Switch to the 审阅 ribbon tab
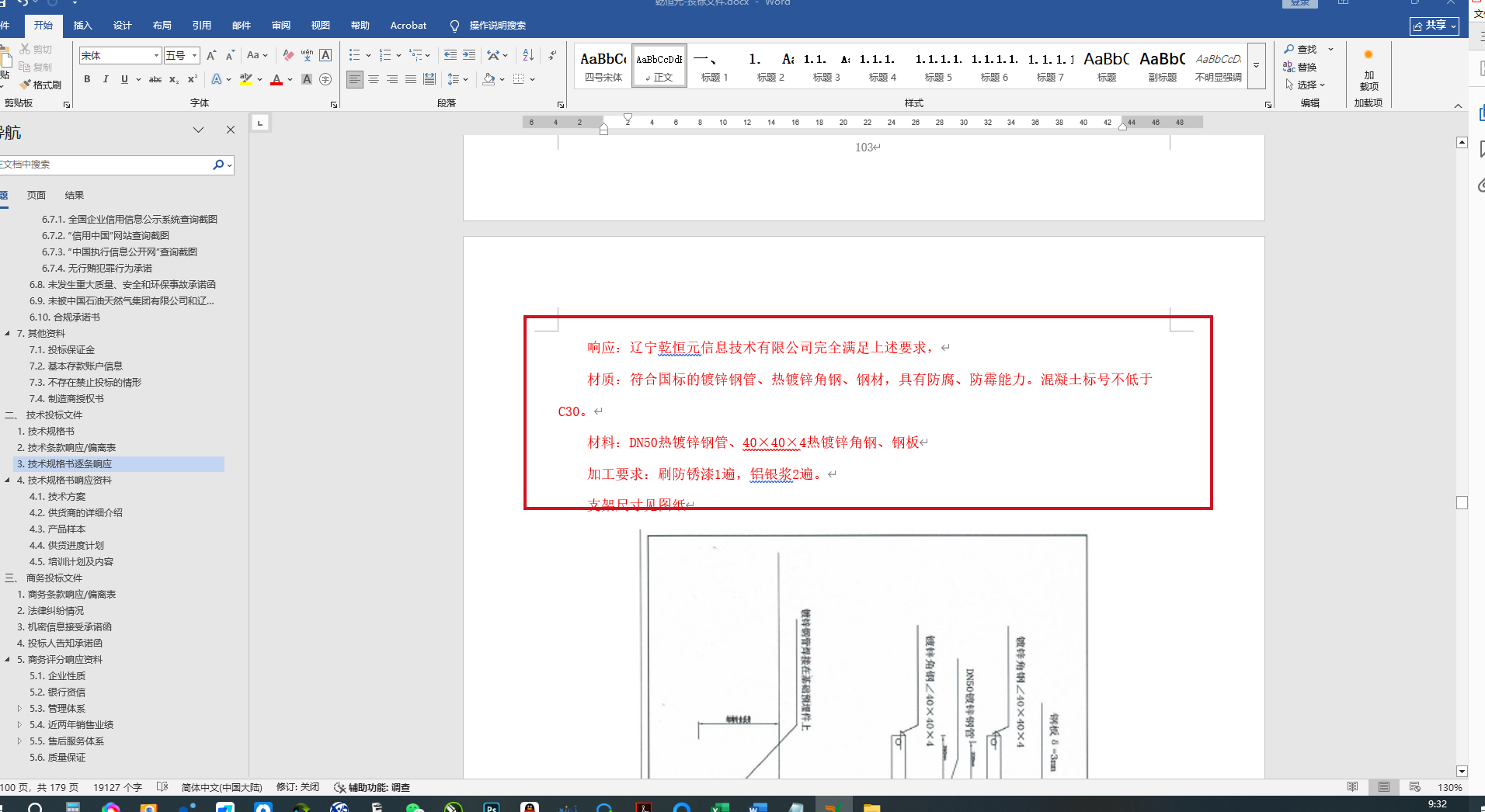This screenshot has height=812, width=1485. [281, 26]
